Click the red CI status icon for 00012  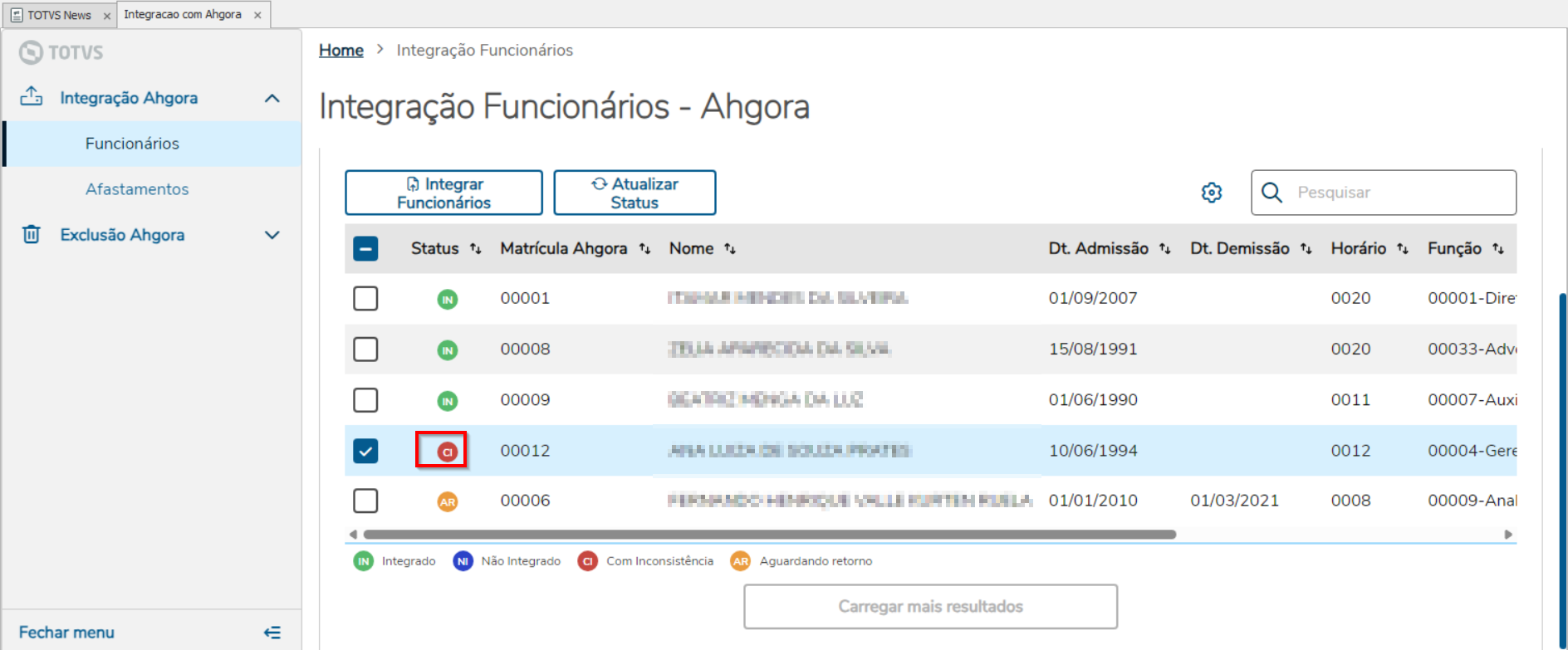(x=448, y=452)
